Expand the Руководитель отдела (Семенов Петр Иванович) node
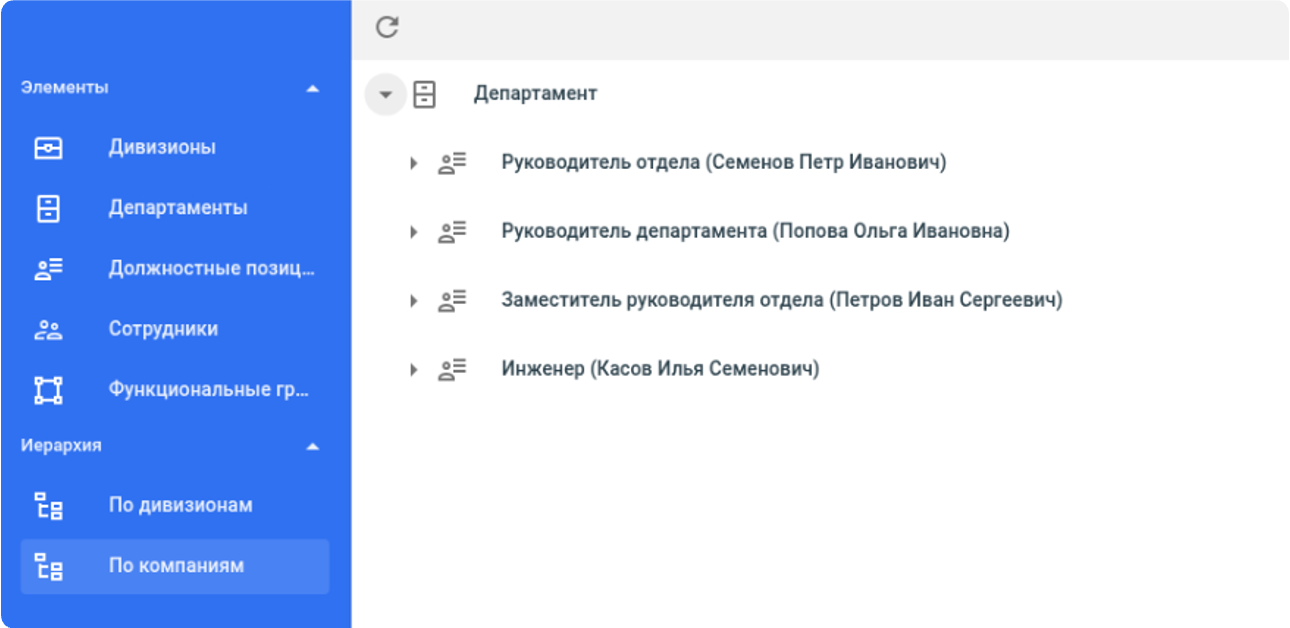The width and height of the screenshot is (1290, 628). coord(412,162)
